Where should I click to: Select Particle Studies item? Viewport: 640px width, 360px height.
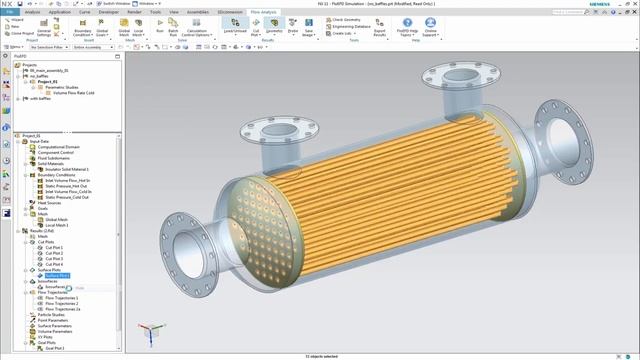click(51, 315)
